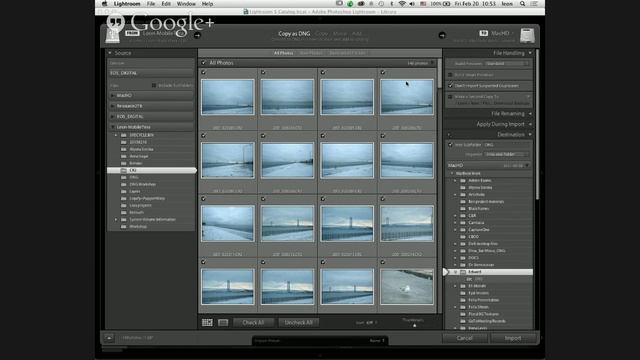Expand System Volume Information folder
Viewport: 640px width, 360px height.
point(116,220)
